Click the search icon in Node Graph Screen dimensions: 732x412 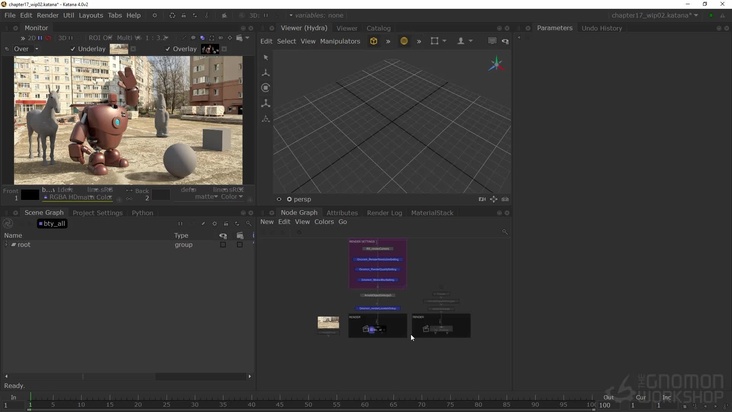[505, 231]
